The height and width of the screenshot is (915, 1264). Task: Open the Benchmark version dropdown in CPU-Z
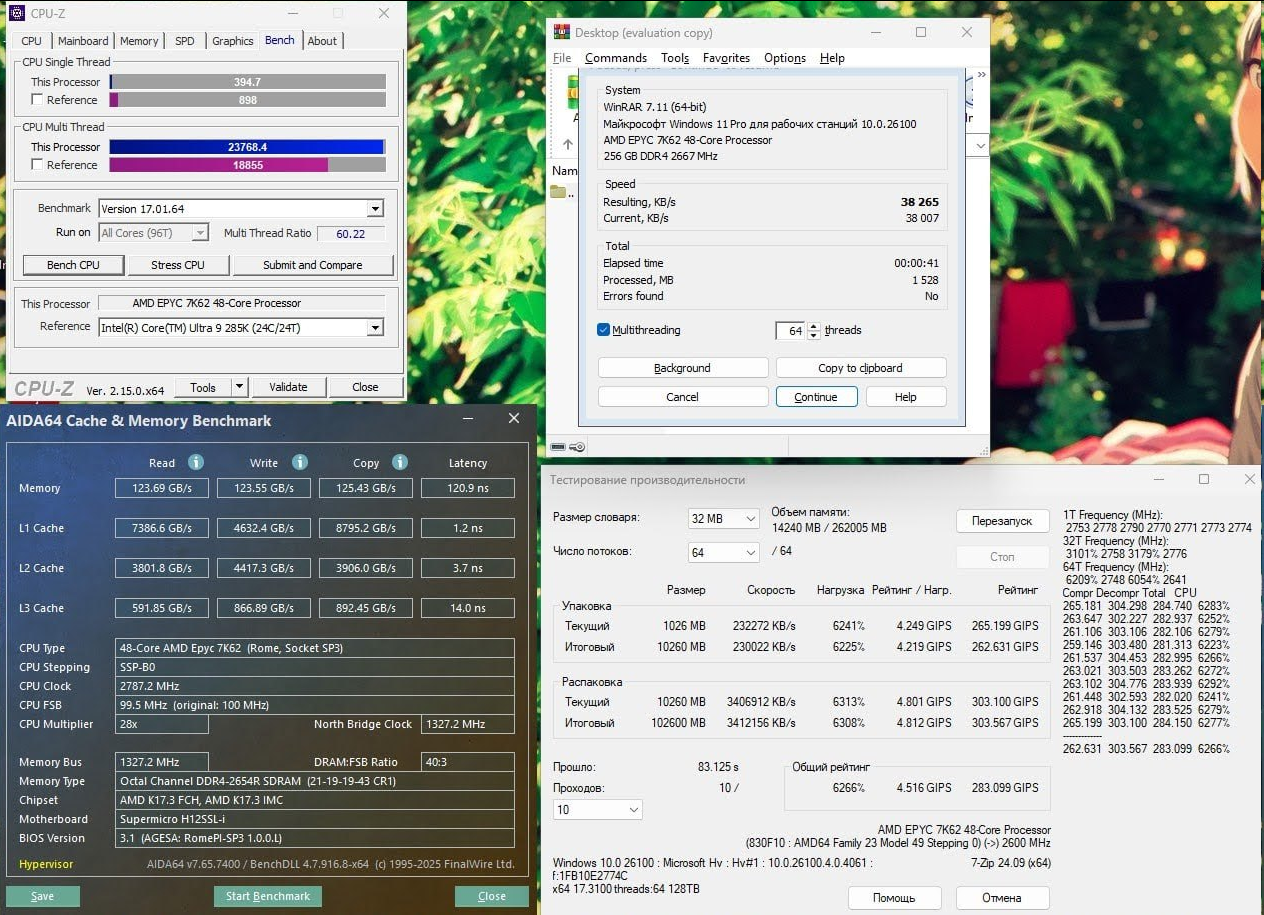375,209
